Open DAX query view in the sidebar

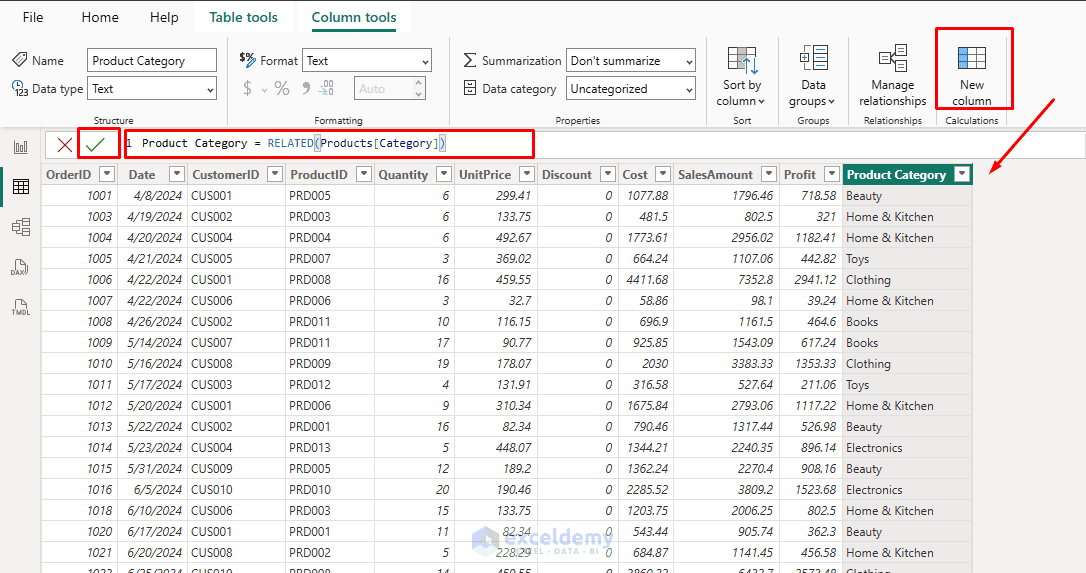point(19,267)
